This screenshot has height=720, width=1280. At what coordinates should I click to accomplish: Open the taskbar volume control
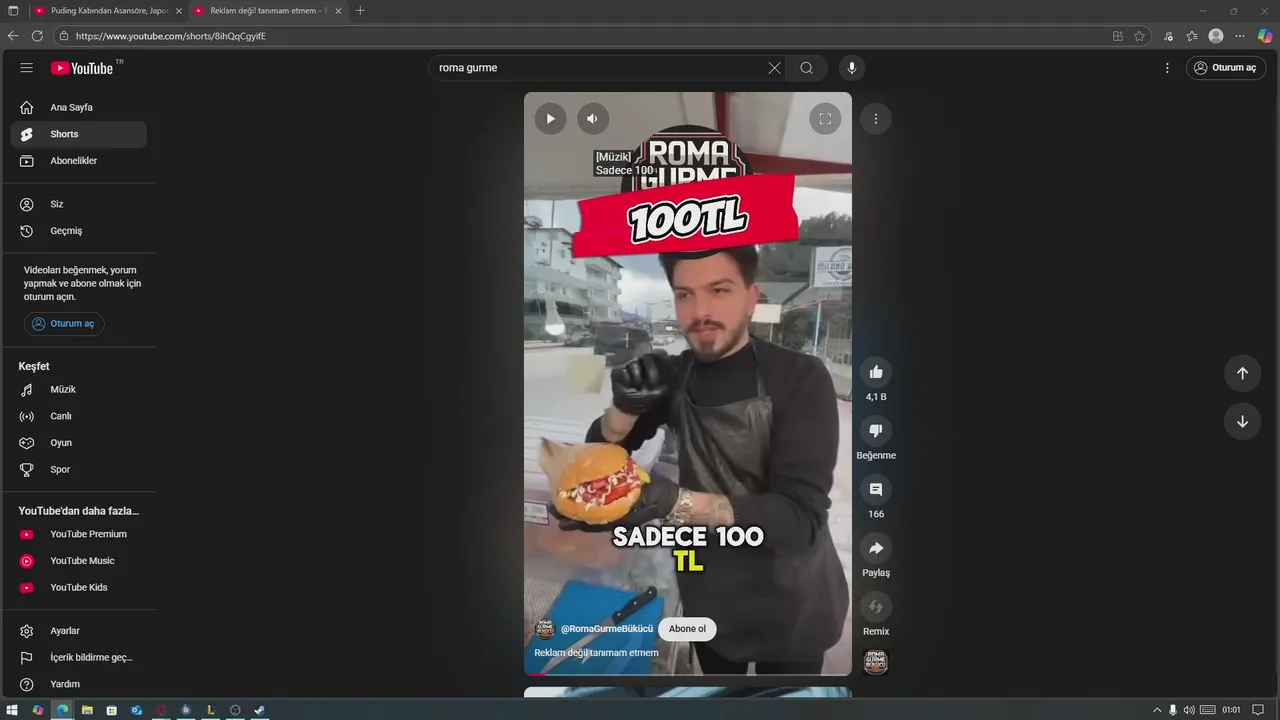pos(1188,710)
